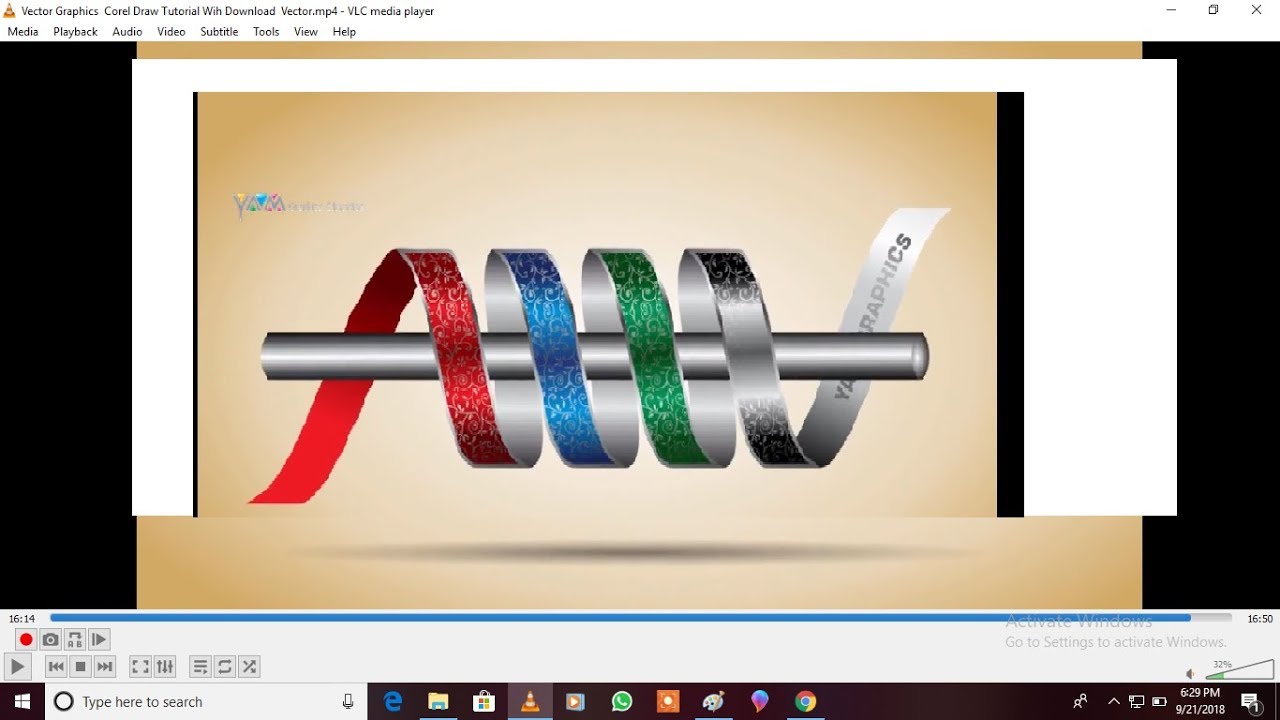
Task: Open the Media menu
Action: point(23,32)
